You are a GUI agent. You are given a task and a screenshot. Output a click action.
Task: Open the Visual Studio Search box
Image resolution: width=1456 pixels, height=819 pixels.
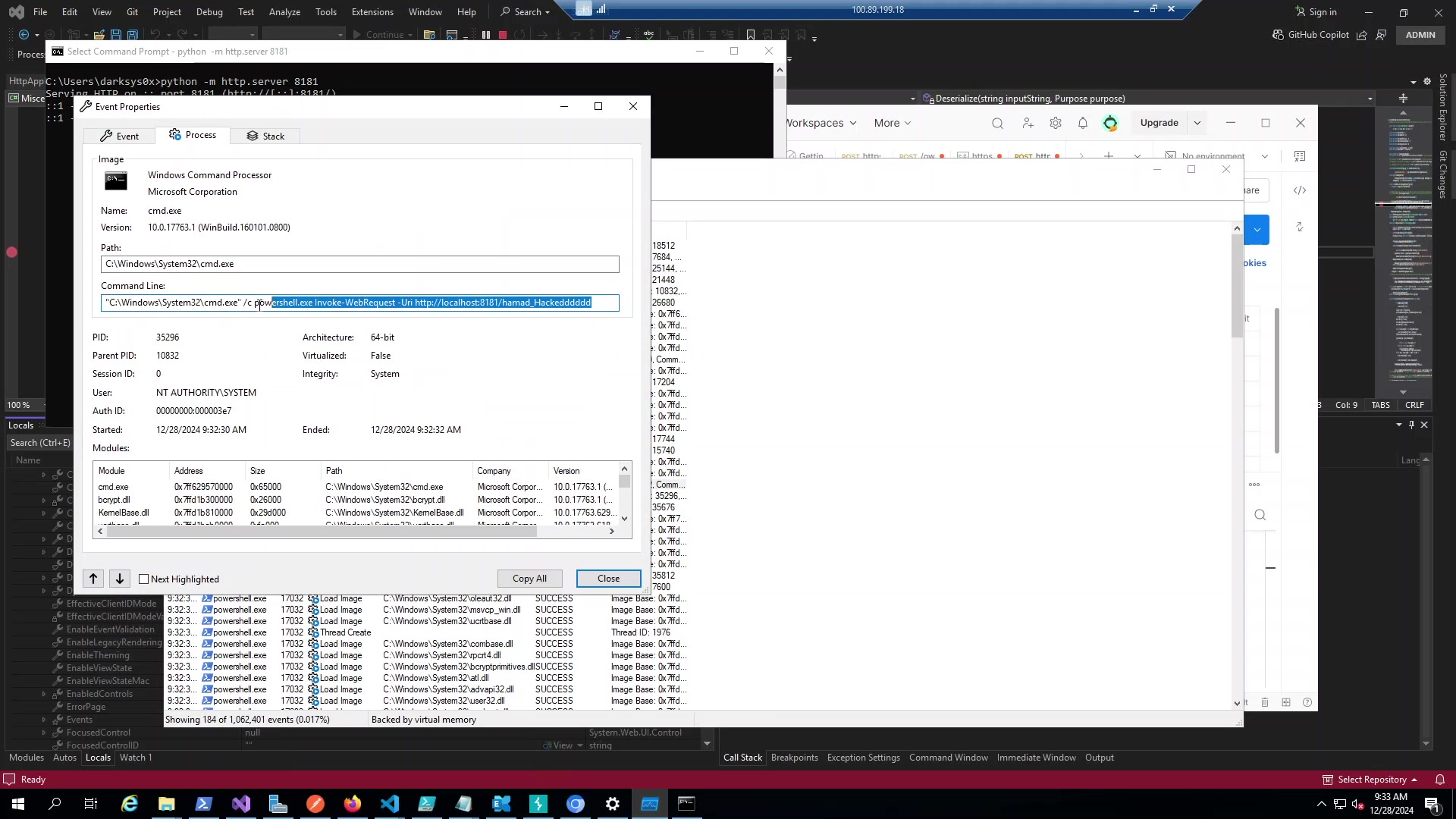[525, 12]
